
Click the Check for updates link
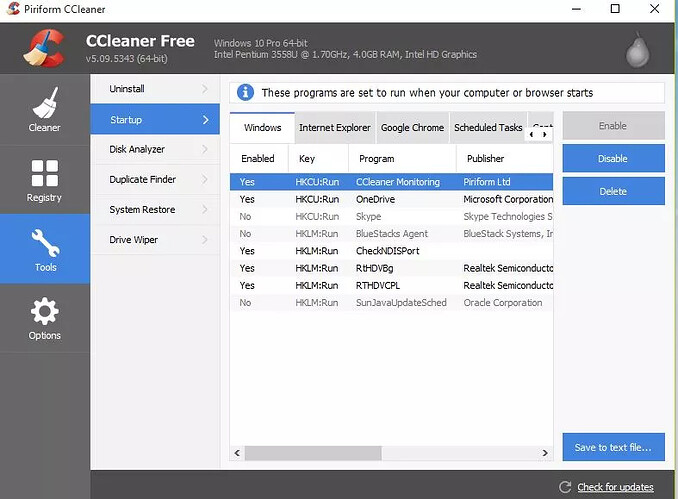click(x=615, y=487)
